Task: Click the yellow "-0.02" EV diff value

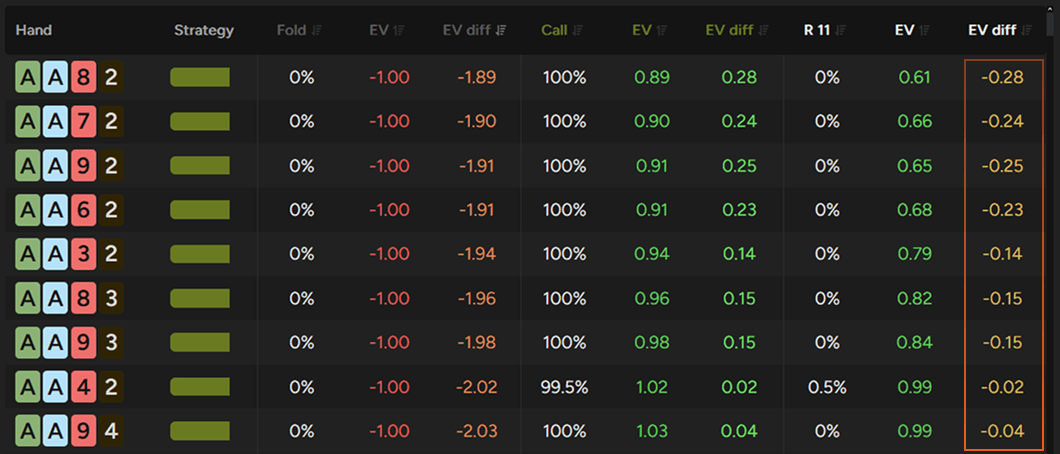Action: [x=1003, y=388]
